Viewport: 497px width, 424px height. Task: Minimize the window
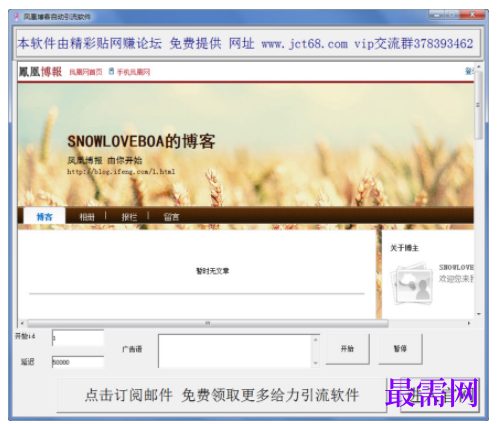[436, 15]
